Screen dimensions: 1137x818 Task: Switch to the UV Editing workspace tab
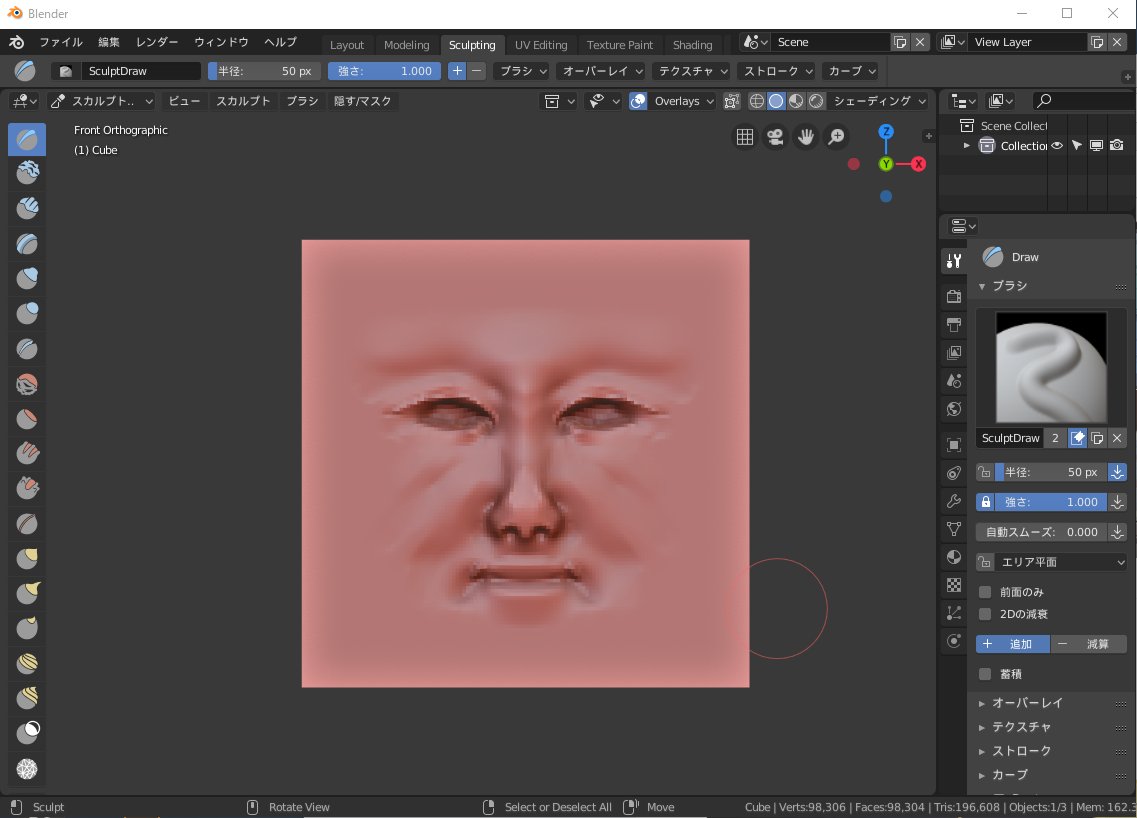pyautogui.click(x=541, y=45)
